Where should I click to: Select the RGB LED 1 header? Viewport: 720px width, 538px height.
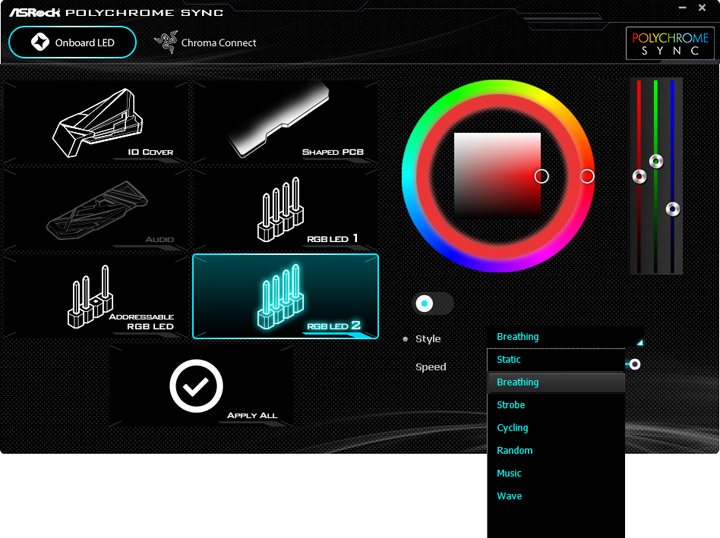tap(285, 209)
